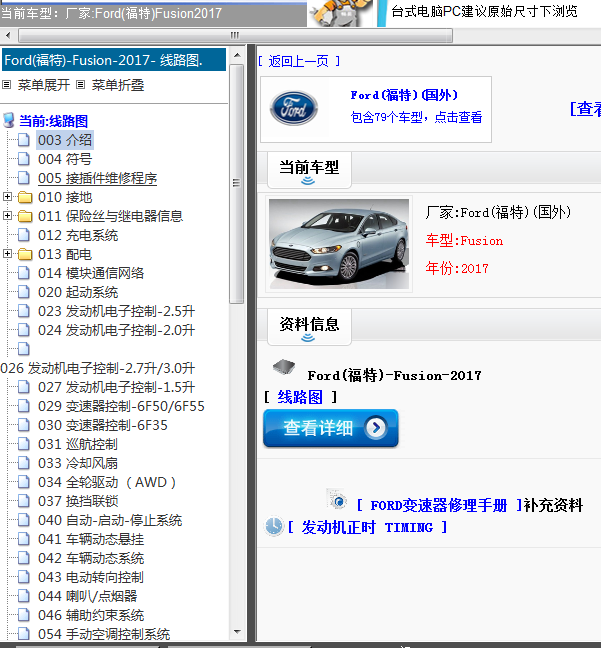Viewport: 601px width, 648px height.
Task: Open 024 发动机电子控制-2.0升
Action: (116, 330)
